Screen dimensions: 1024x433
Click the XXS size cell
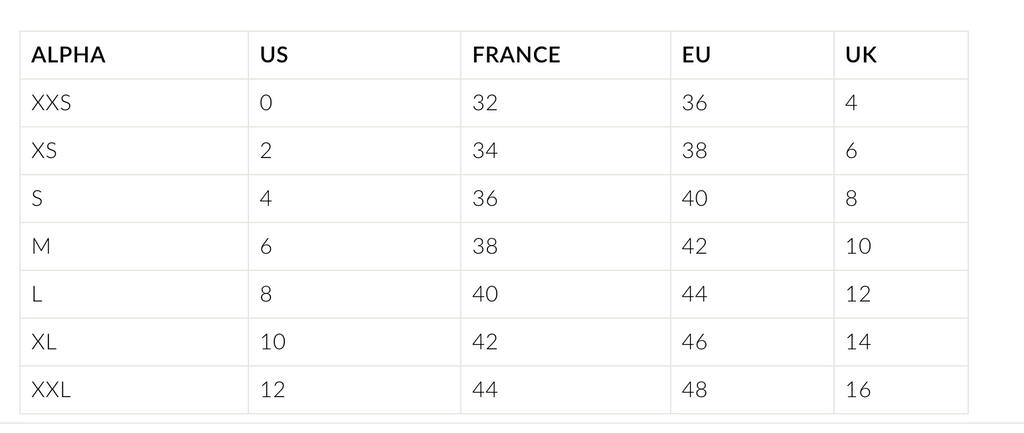(x=134, y=103)
